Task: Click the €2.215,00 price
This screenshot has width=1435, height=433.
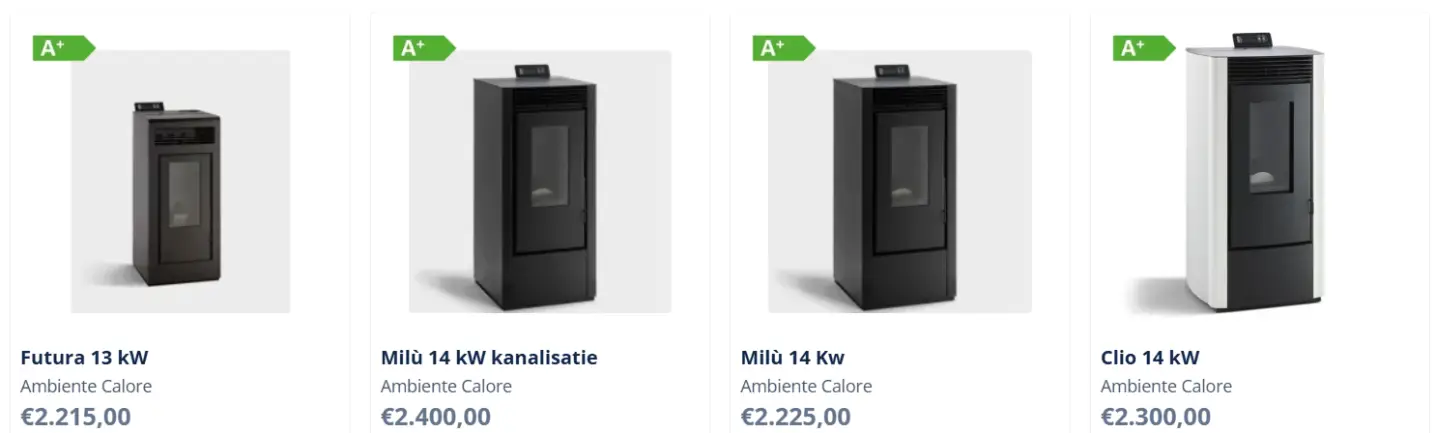Action: [x=76, y=416]
